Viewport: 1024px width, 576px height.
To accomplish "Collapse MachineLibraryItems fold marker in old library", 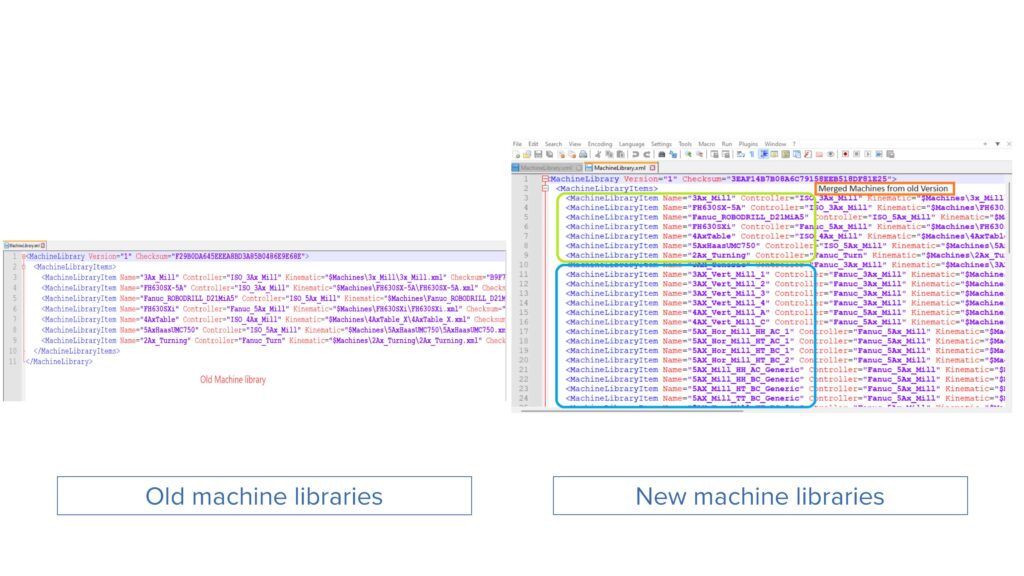I will (23, 267).
